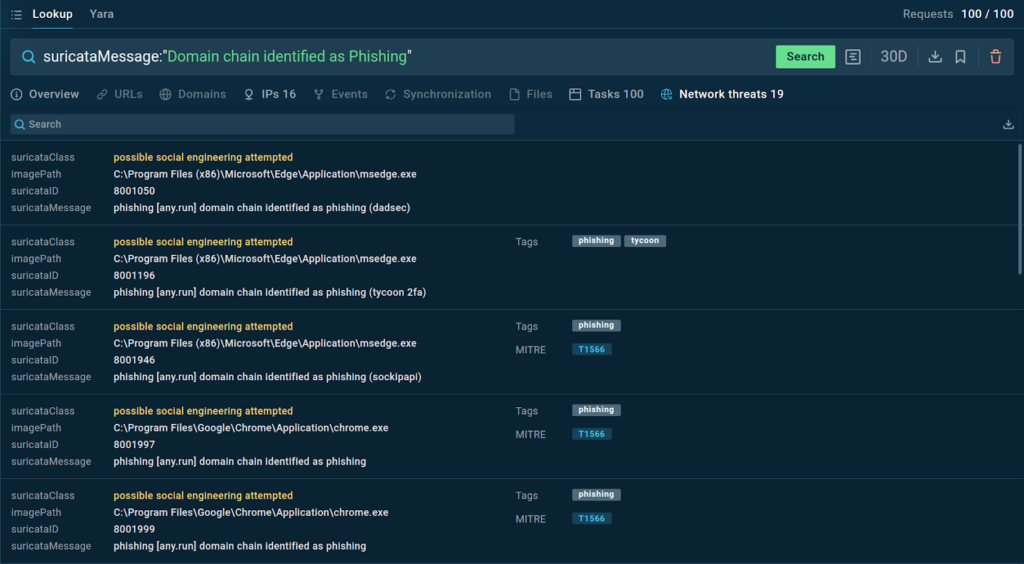Viewport: 1024px width, 564px height.
Task: Click the tycoon tag badge
Action: 645,241
